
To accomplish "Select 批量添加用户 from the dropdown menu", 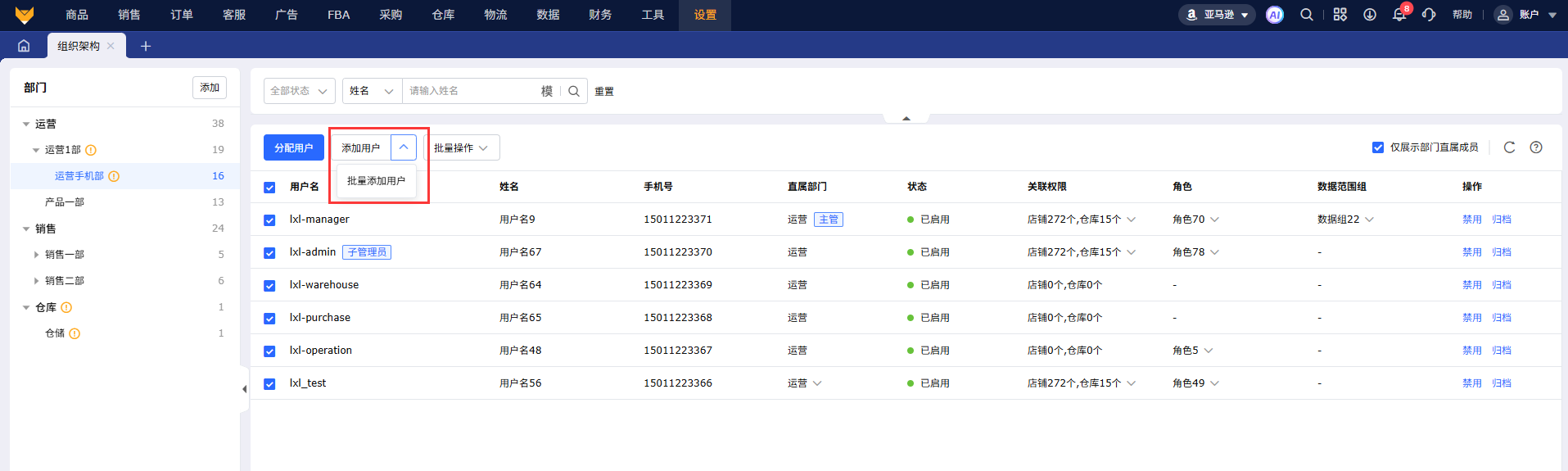I will pyautogui.click(x=376, y=181).
